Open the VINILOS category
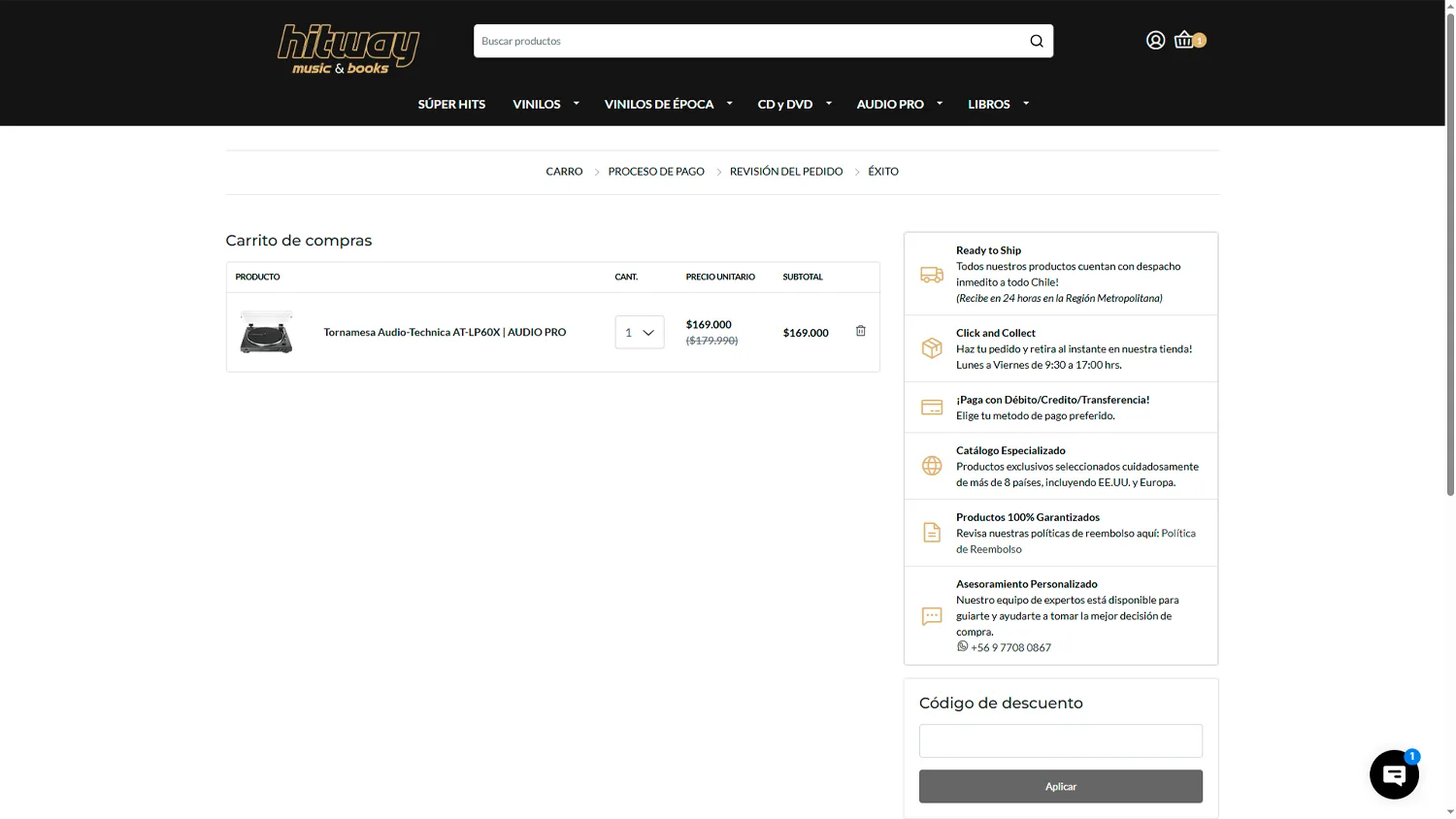 coord(537,104)
